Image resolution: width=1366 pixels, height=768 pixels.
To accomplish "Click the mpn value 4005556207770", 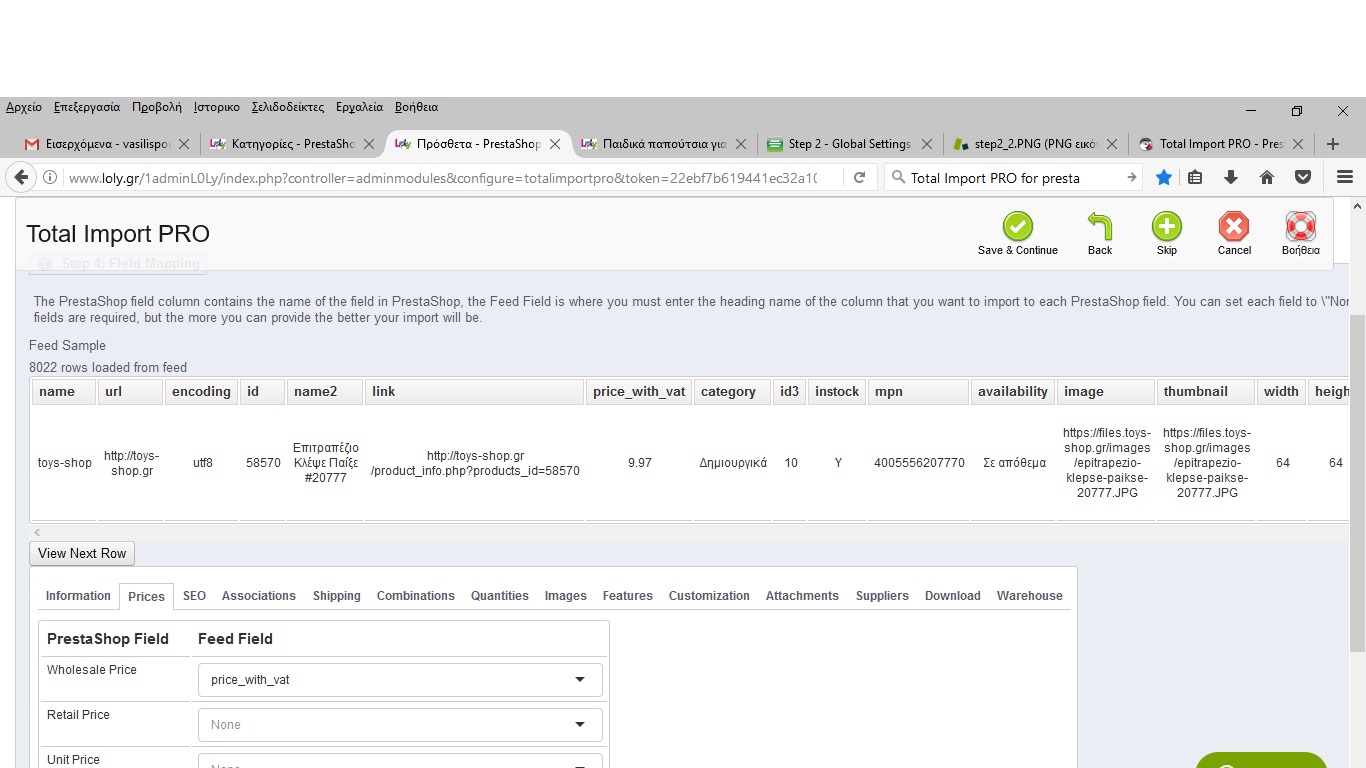I will pyautogui.click(x=919, y=463).
